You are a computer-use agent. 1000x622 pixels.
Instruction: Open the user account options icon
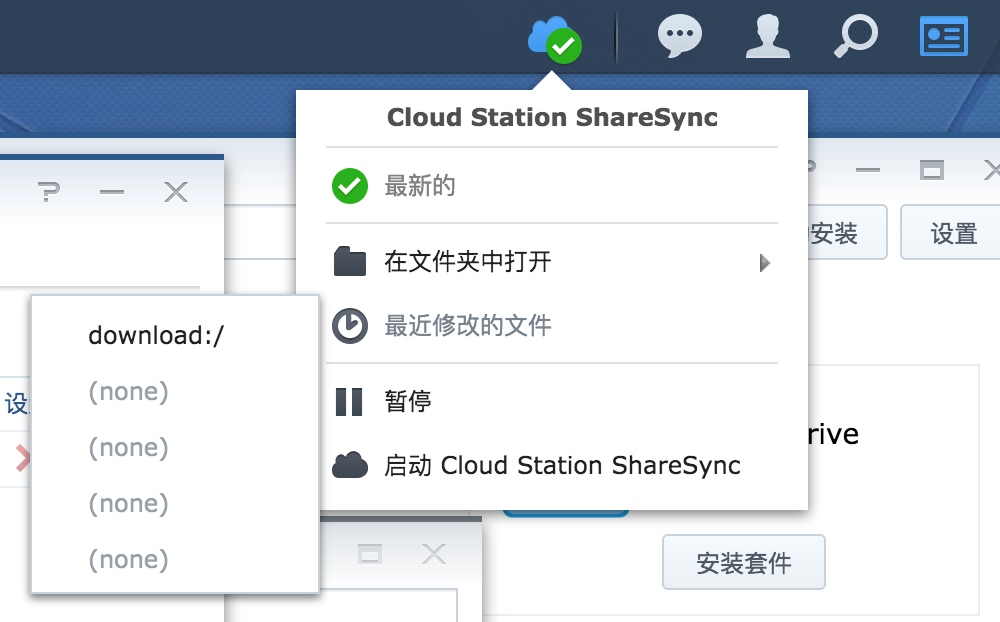coord(768,37)
